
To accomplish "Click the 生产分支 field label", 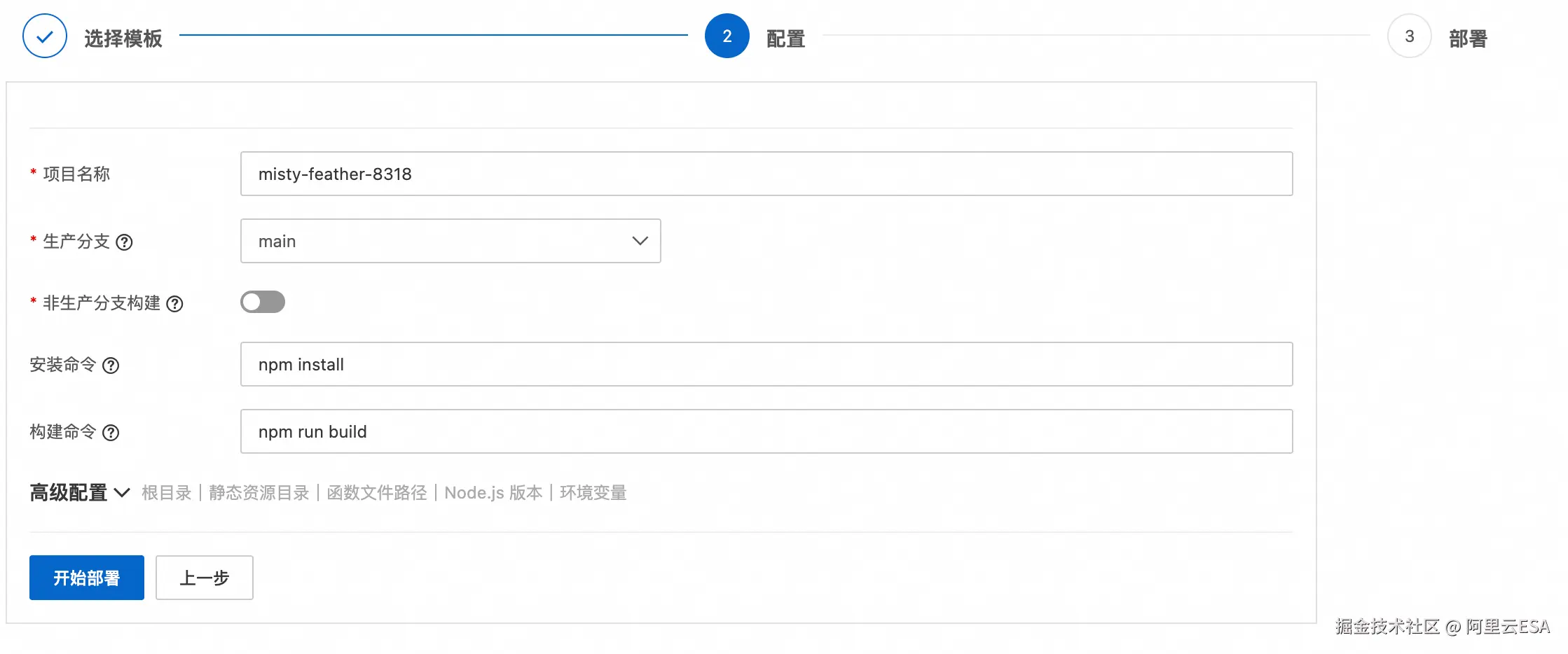I will [x=76, y=242].
